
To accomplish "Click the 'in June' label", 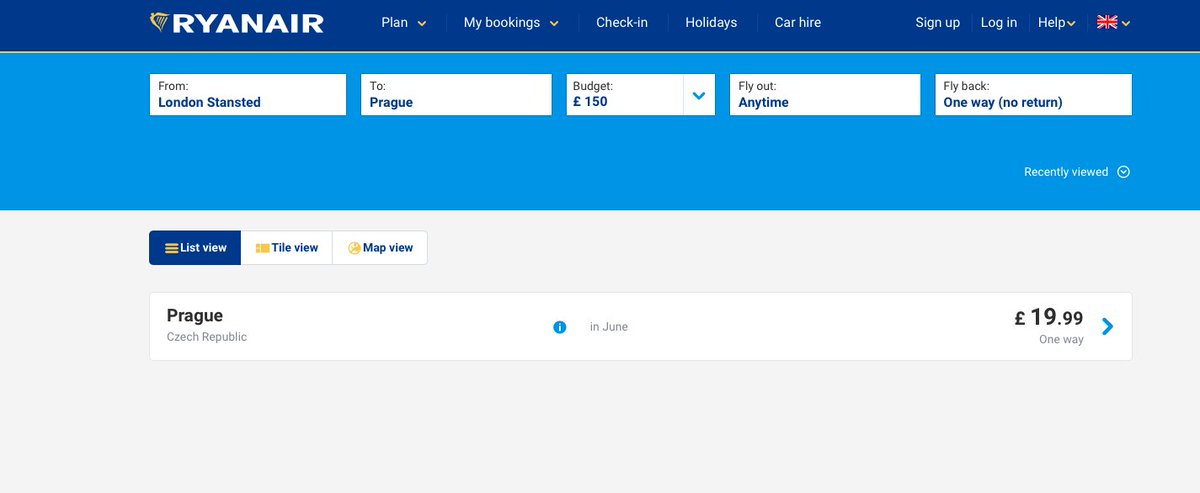I will (x=609, y=327).
